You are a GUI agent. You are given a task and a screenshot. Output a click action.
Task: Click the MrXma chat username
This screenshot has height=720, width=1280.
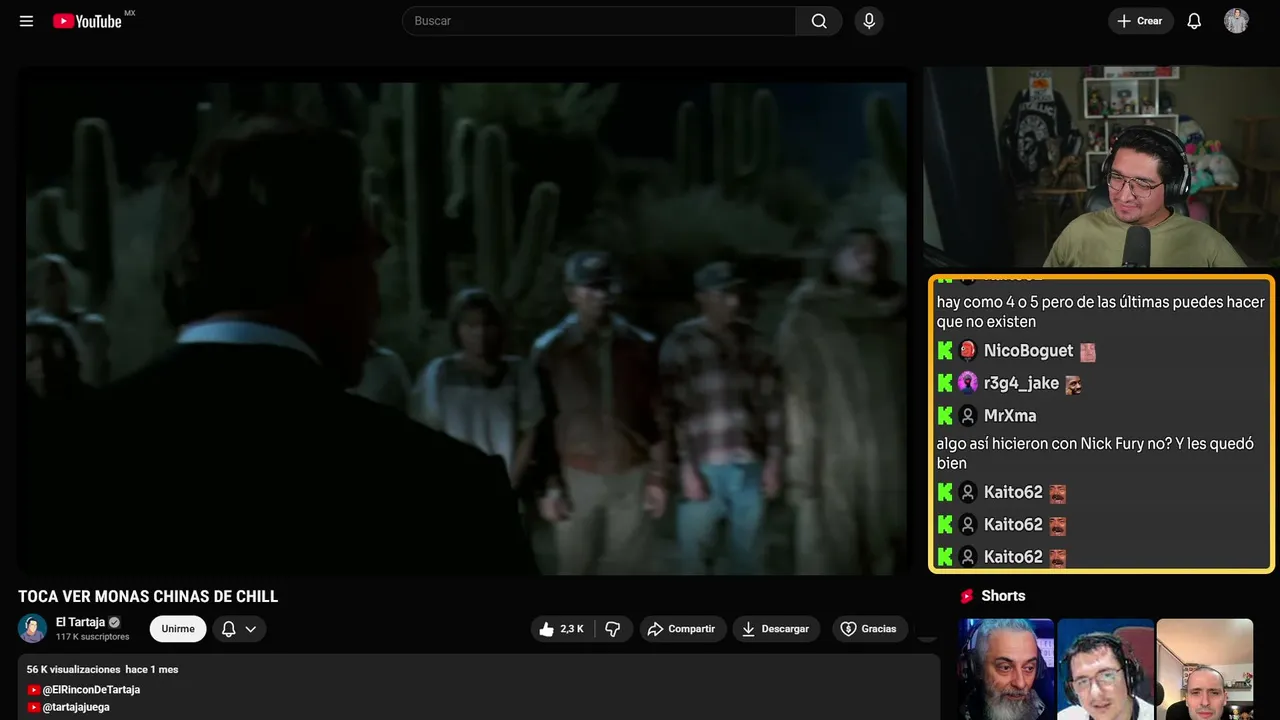point(1010,415)
